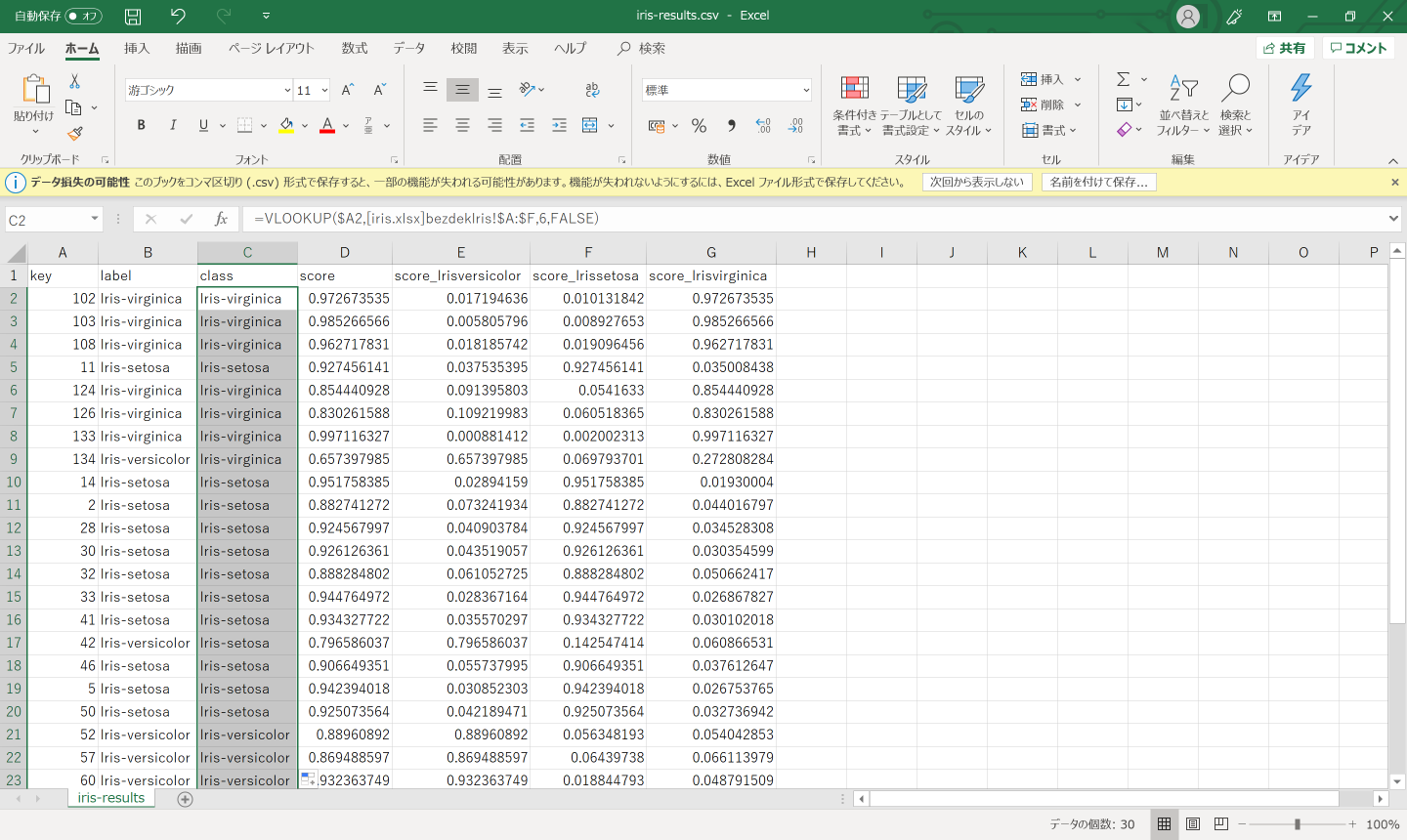The height and width of the screenshot is (840, 1407).
Task: Align text right
Action: pyautogui.click(x=494, y=125)
